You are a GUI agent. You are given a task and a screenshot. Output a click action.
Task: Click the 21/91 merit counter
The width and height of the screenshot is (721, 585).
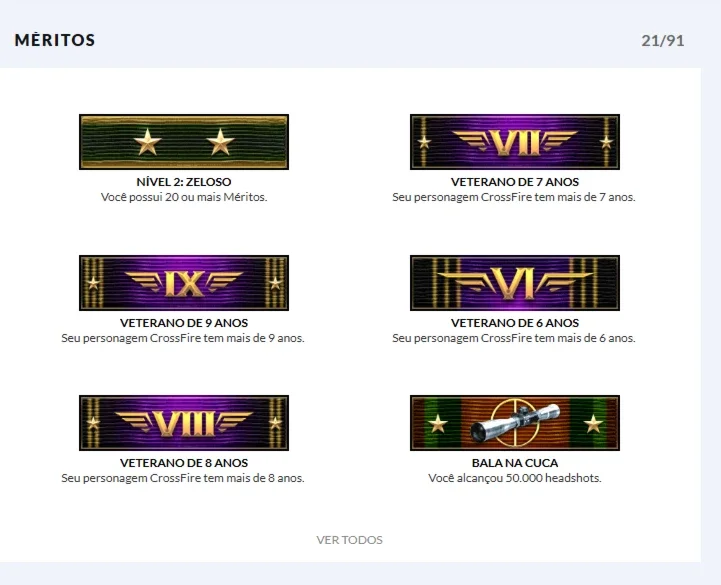[663, 40]
